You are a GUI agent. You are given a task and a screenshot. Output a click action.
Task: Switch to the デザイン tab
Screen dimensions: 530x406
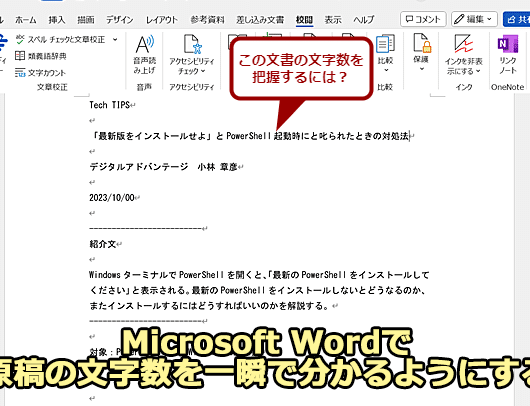coord(120,20)
